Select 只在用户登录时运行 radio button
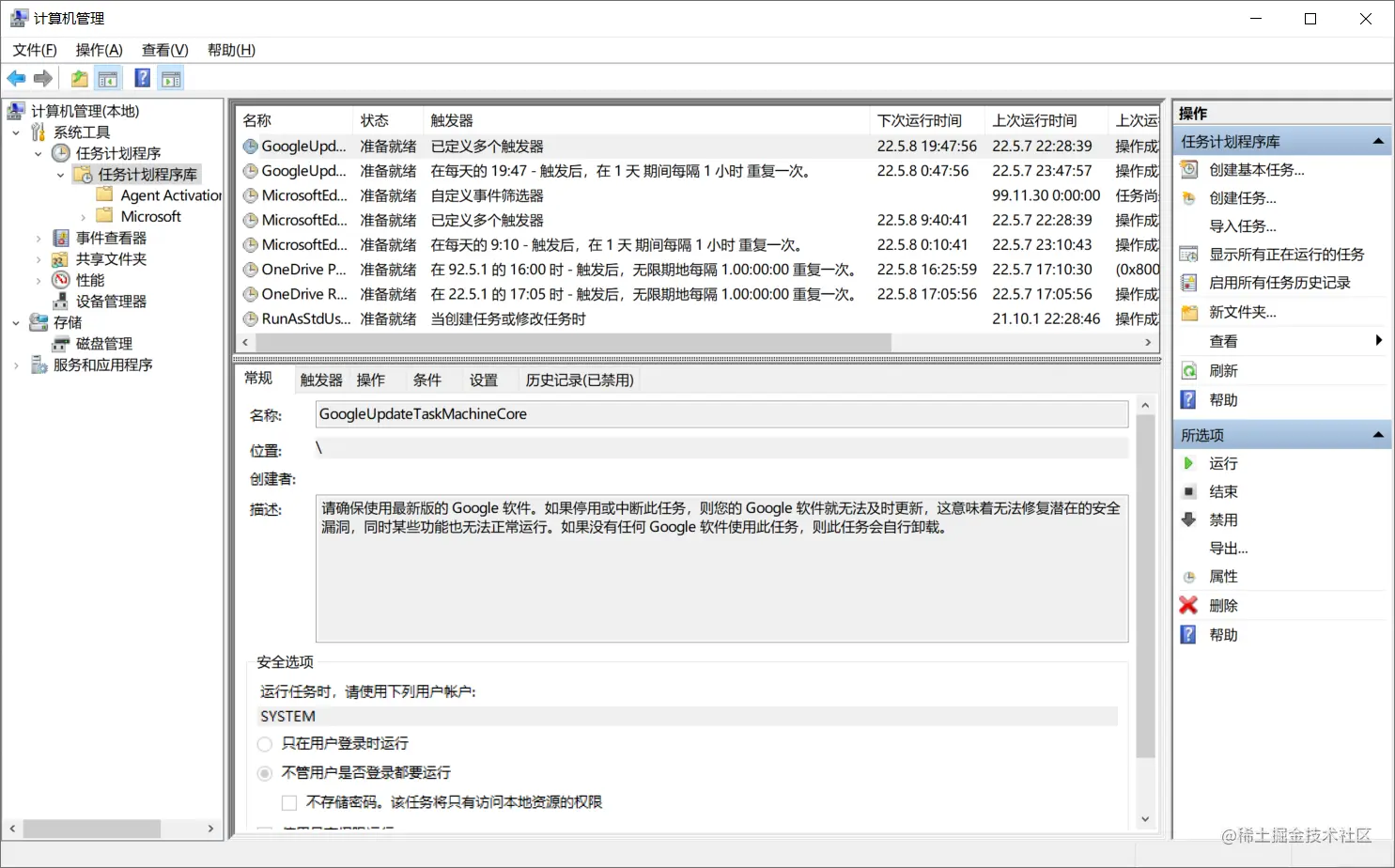Screen dimensions: 1395x868 [x=265, y=744]
